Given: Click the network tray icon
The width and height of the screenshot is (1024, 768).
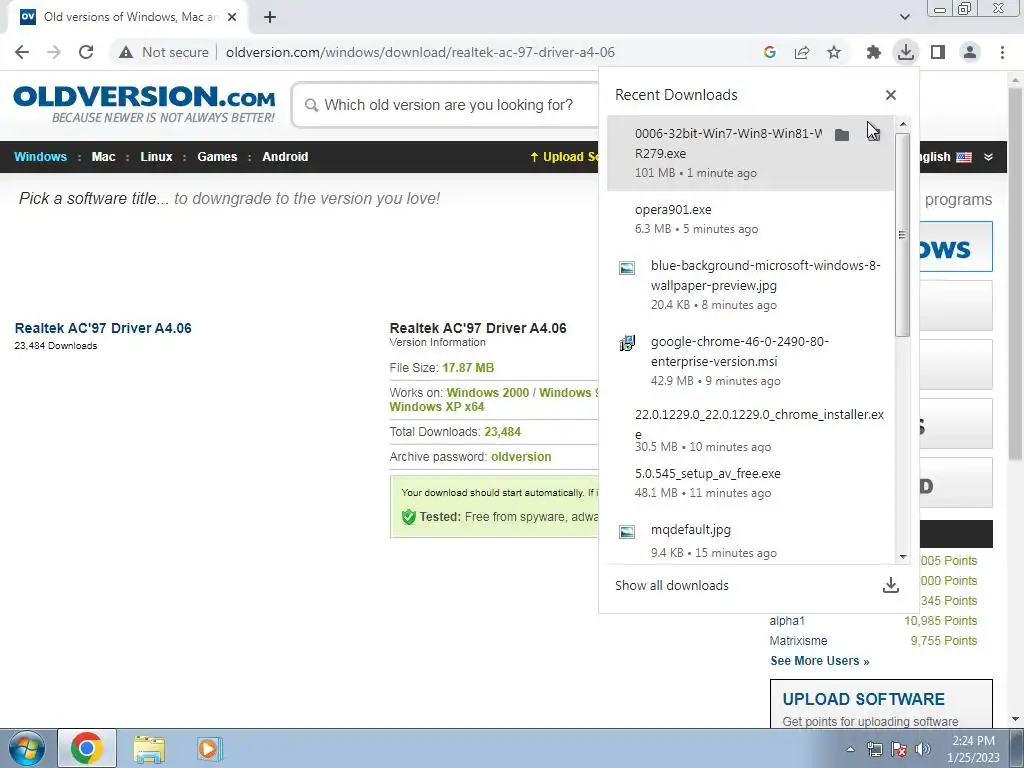Looking at the screenshot, I should click(x=875, y=749).
